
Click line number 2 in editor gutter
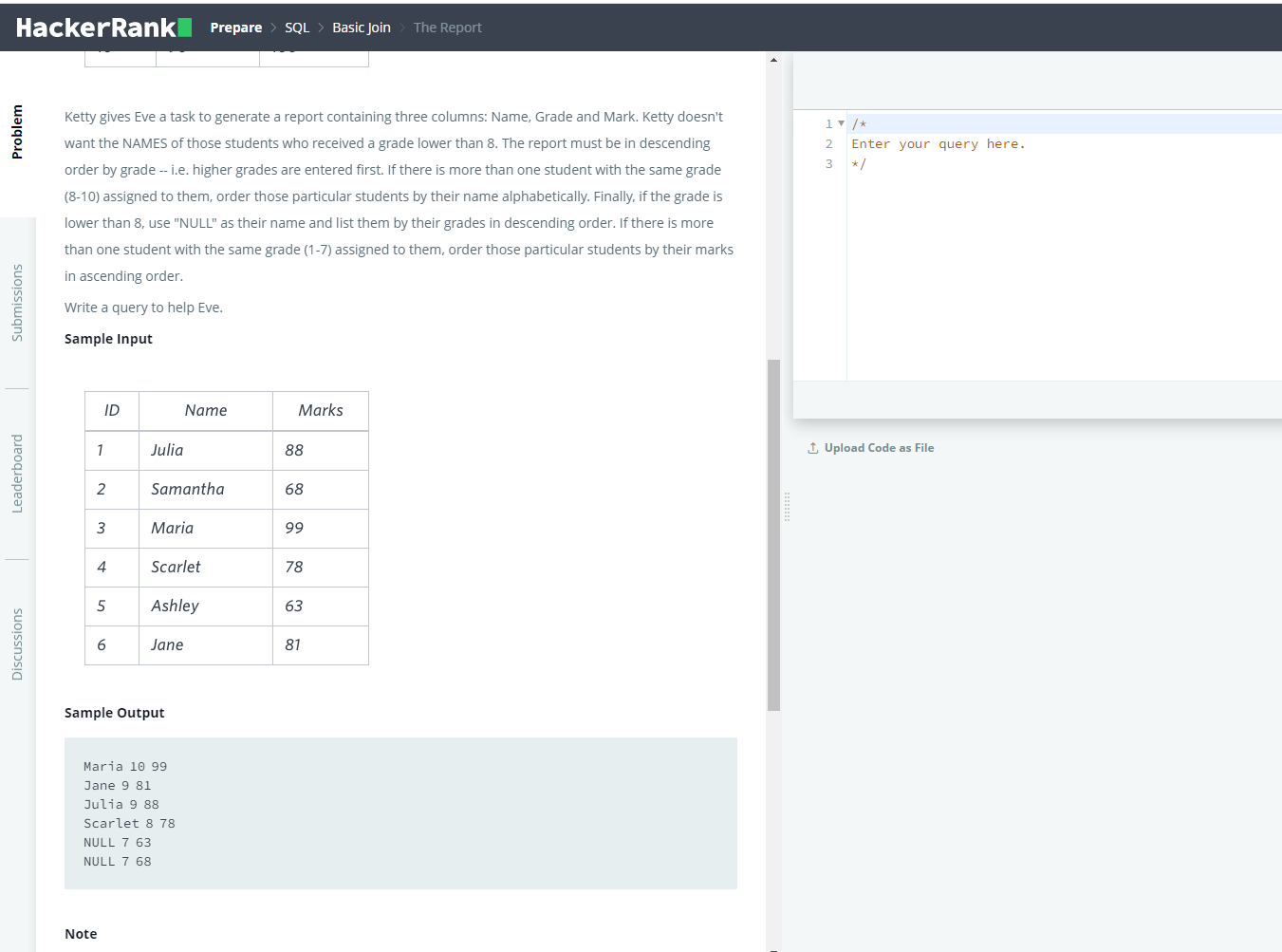click(828, 144)
